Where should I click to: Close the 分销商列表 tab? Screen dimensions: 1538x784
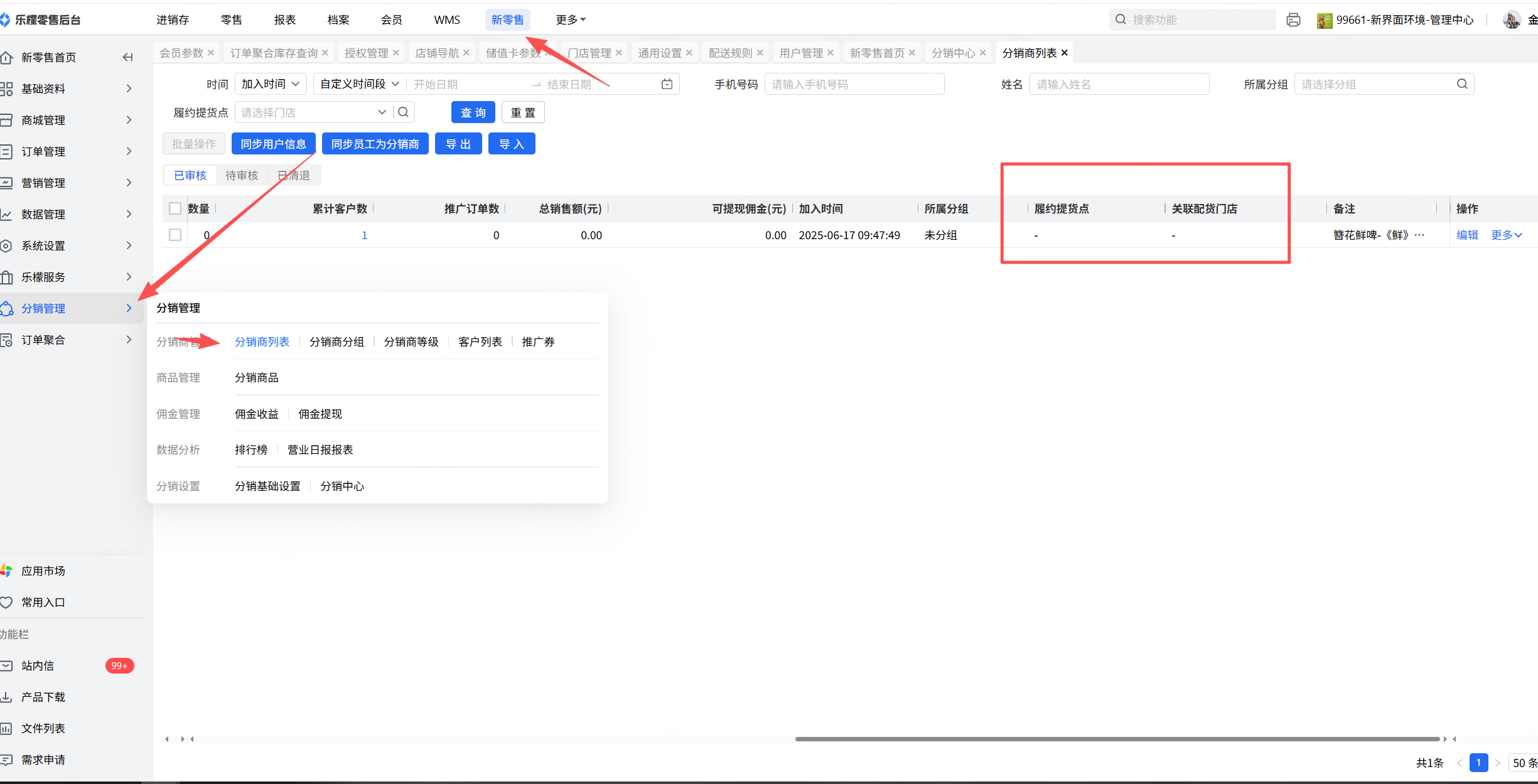[x=1064, y=53]
